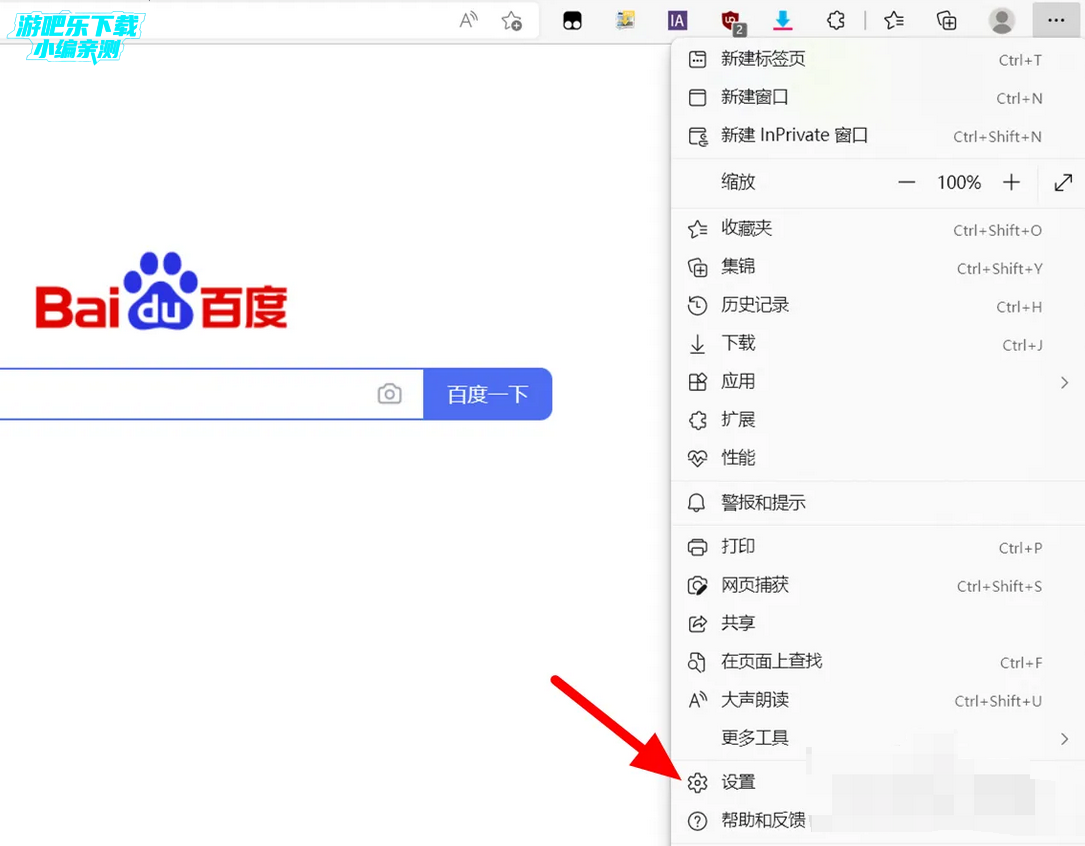
Task: Open 下载 menu item
Action: coord(877,343)
